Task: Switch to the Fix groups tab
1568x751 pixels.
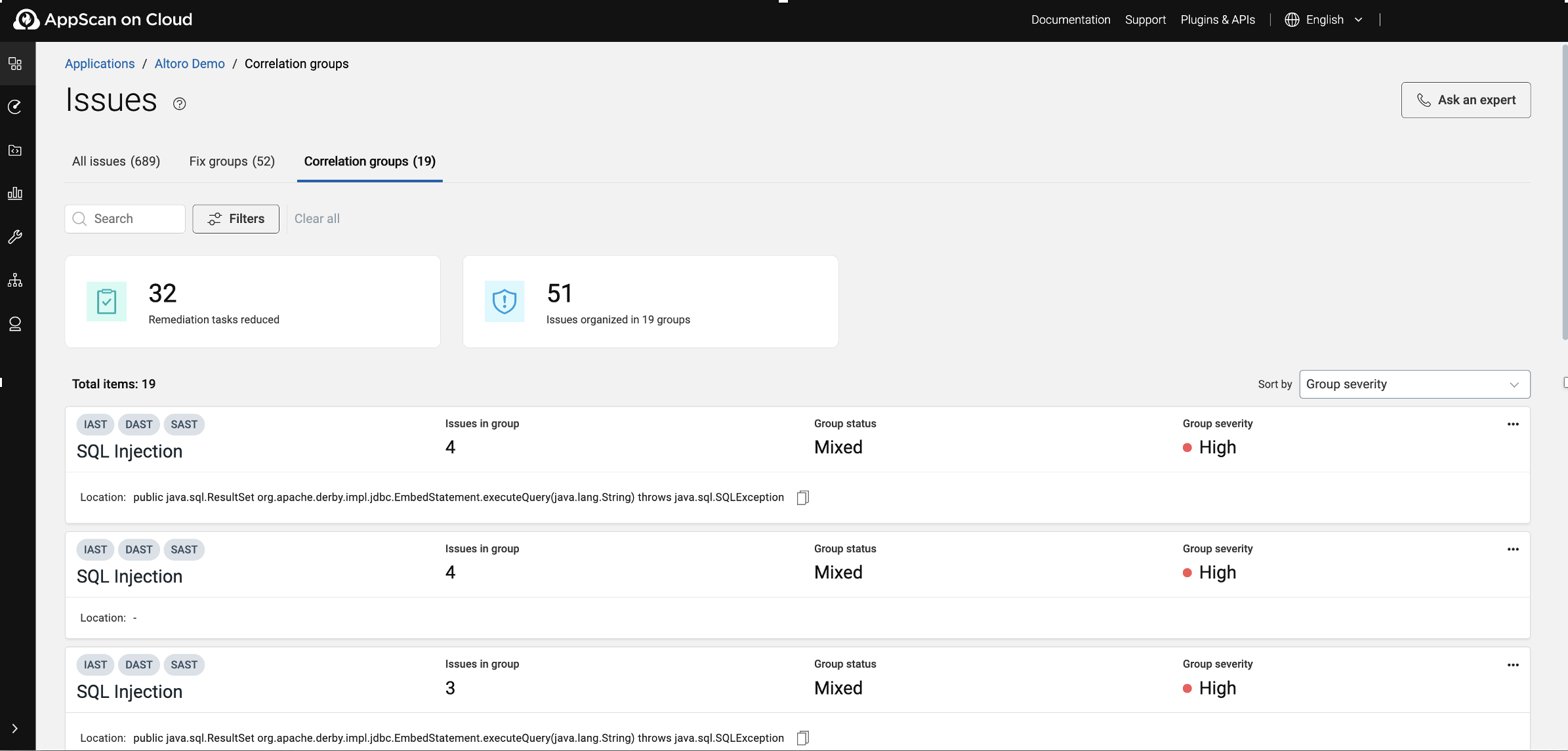Action: [x=232, y=161]
